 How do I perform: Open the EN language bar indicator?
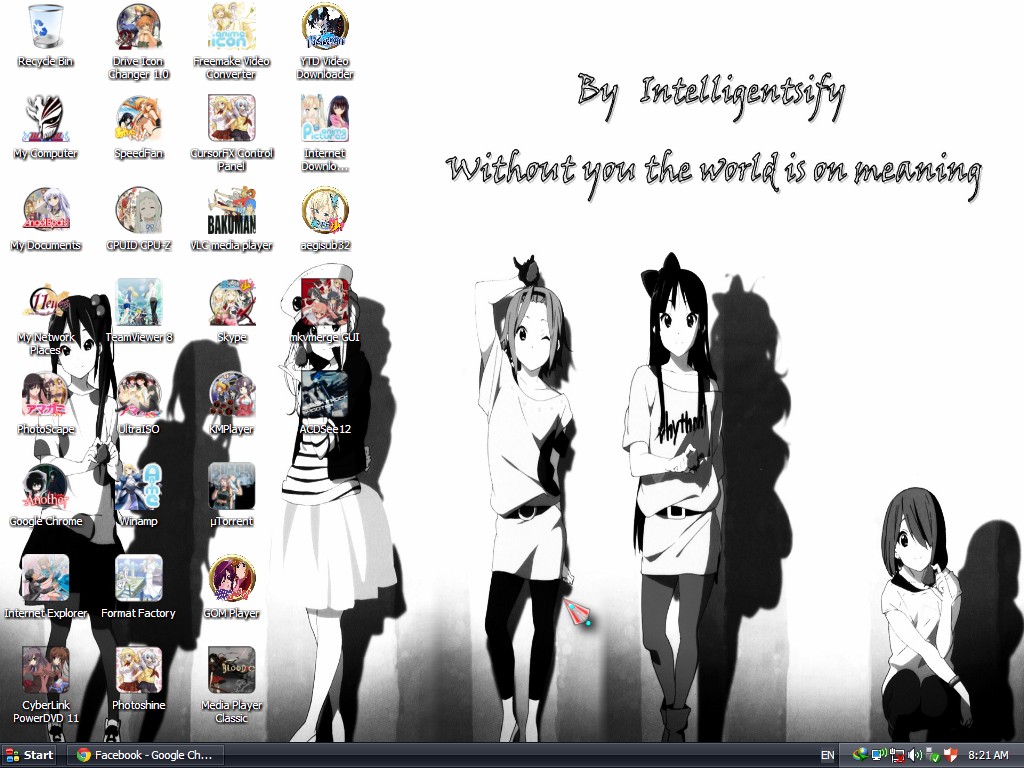coord(827,756)
